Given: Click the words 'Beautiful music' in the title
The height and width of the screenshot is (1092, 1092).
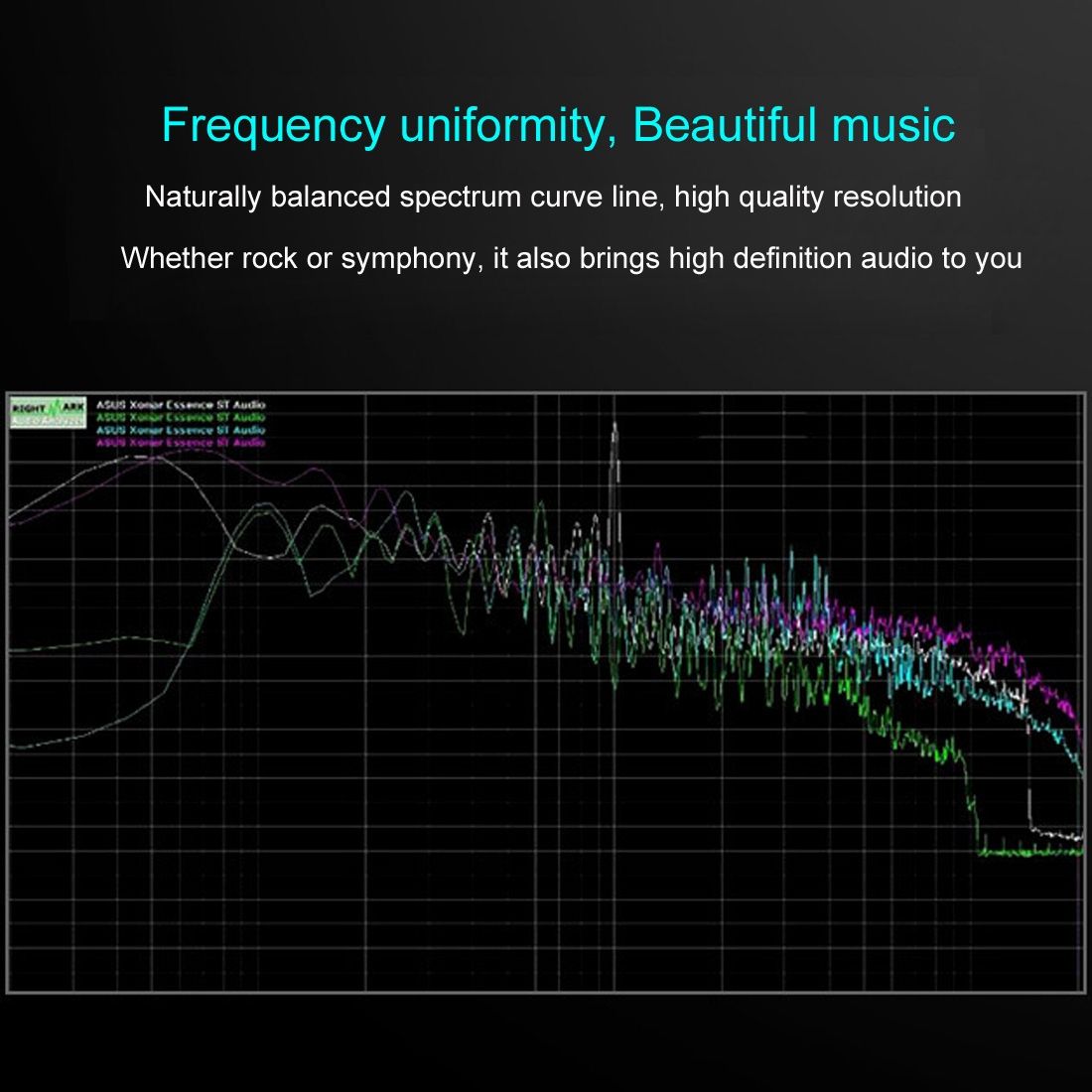Looking at the screenshot, I should (x=793, y=126).
